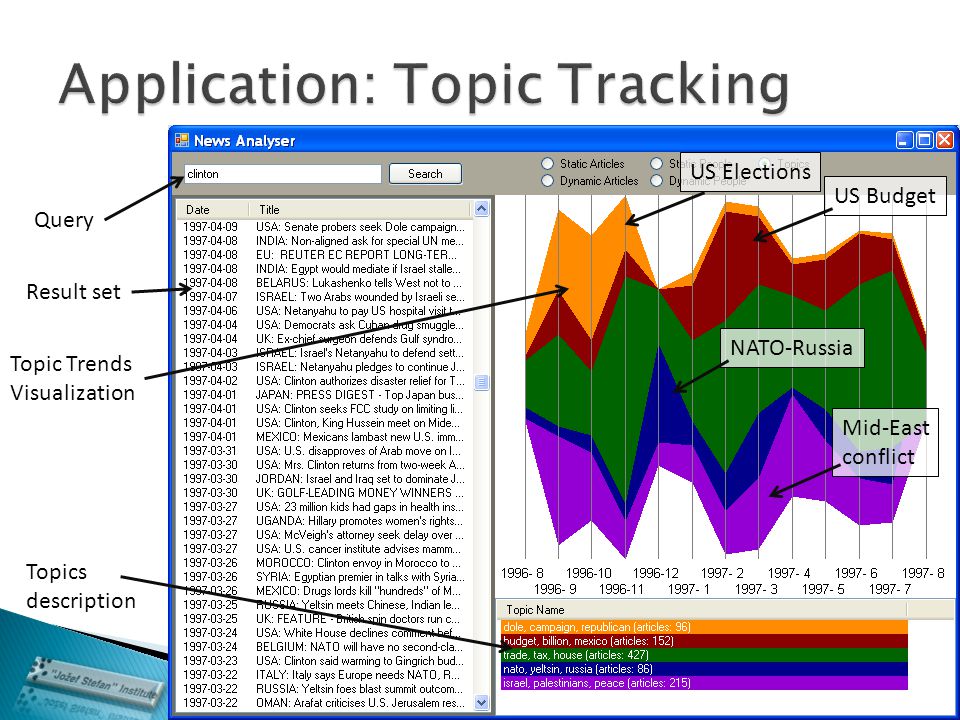Screen dimensions: 960x720
Task: Open row 'USA: White House declines comment'
Action: pos(324,633)
